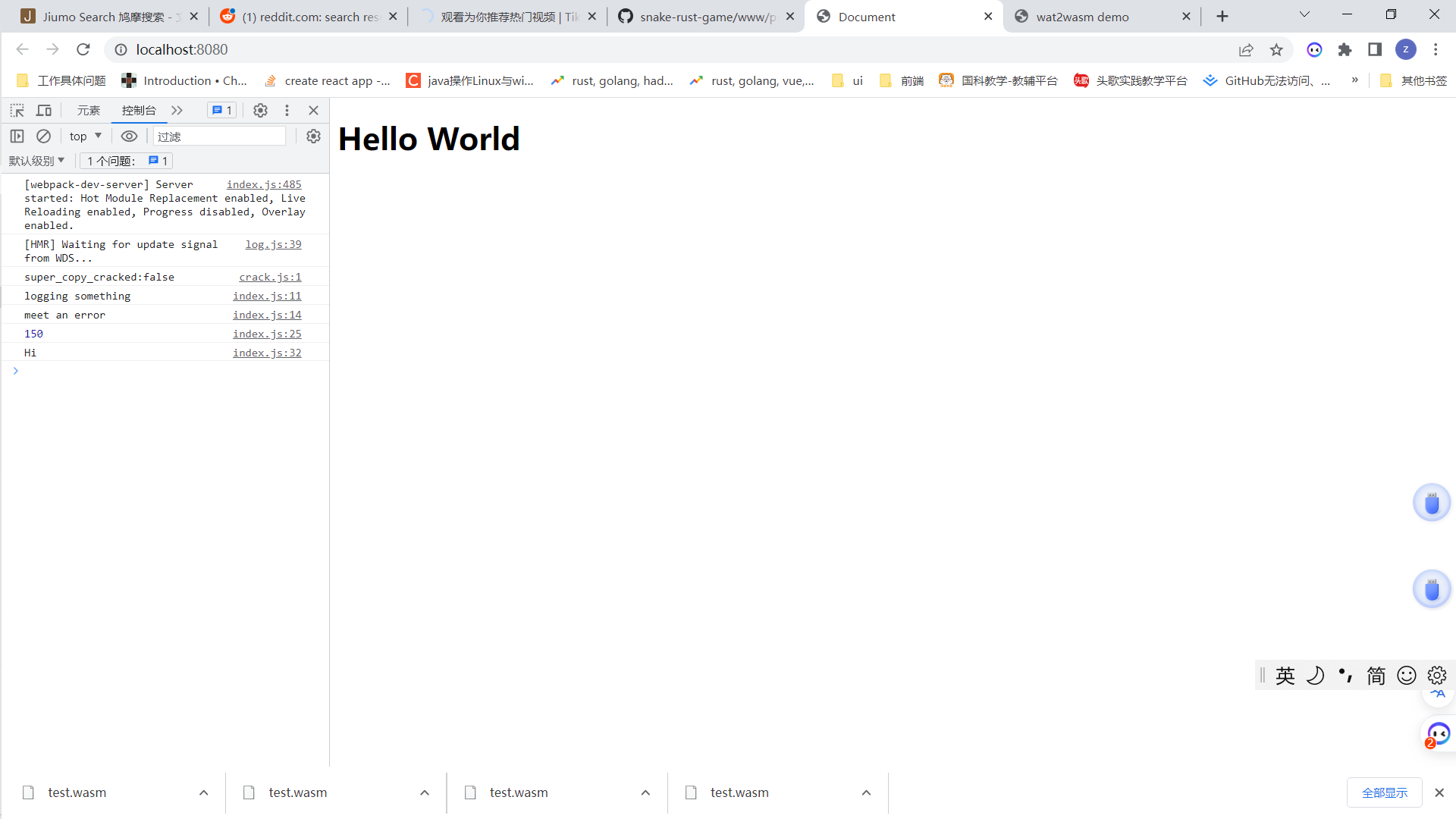
Task: Open the crack.js:1 source link
Action: (x=270, y=278)
